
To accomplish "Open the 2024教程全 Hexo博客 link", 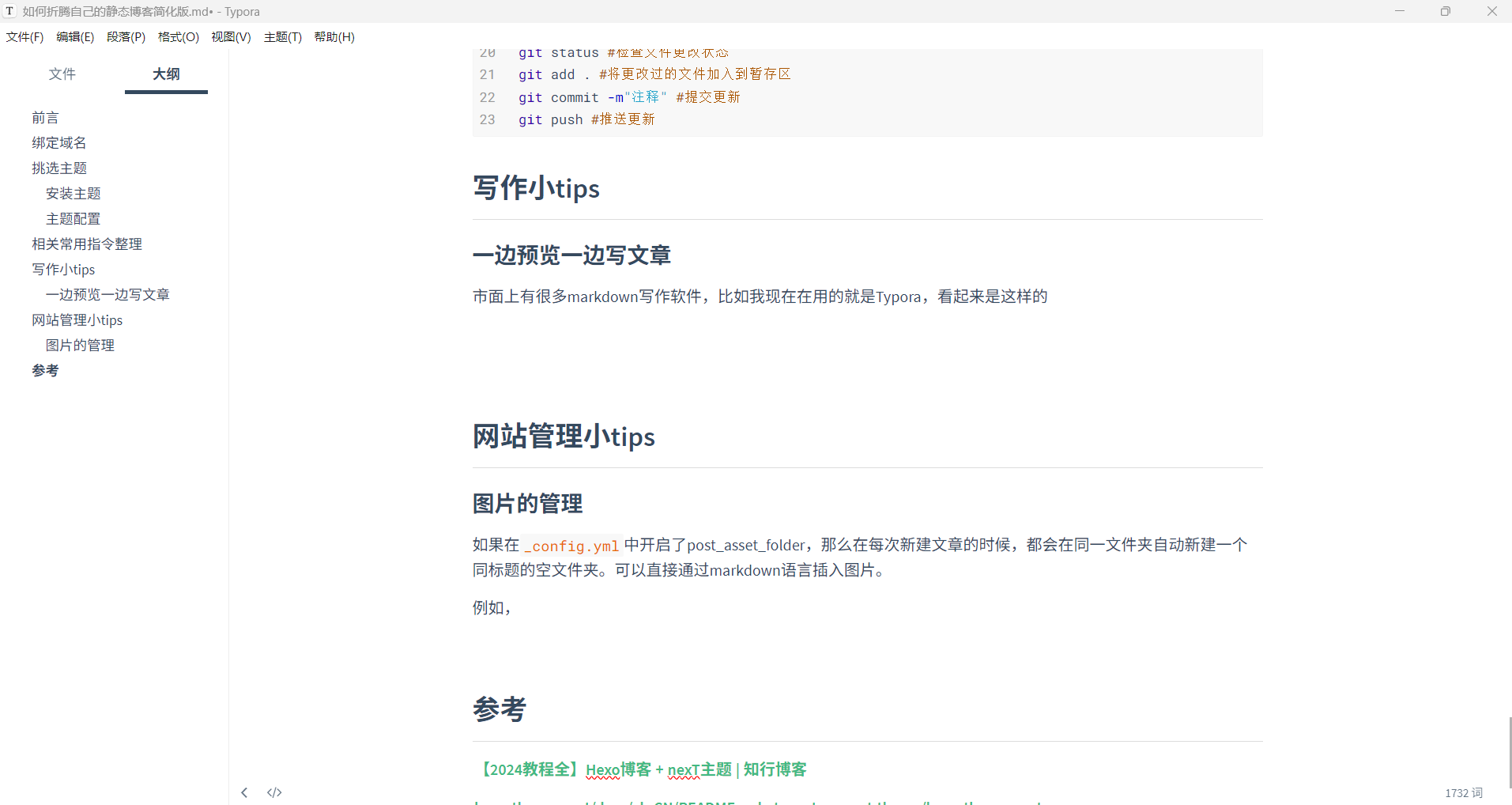I will pos(640,769).
